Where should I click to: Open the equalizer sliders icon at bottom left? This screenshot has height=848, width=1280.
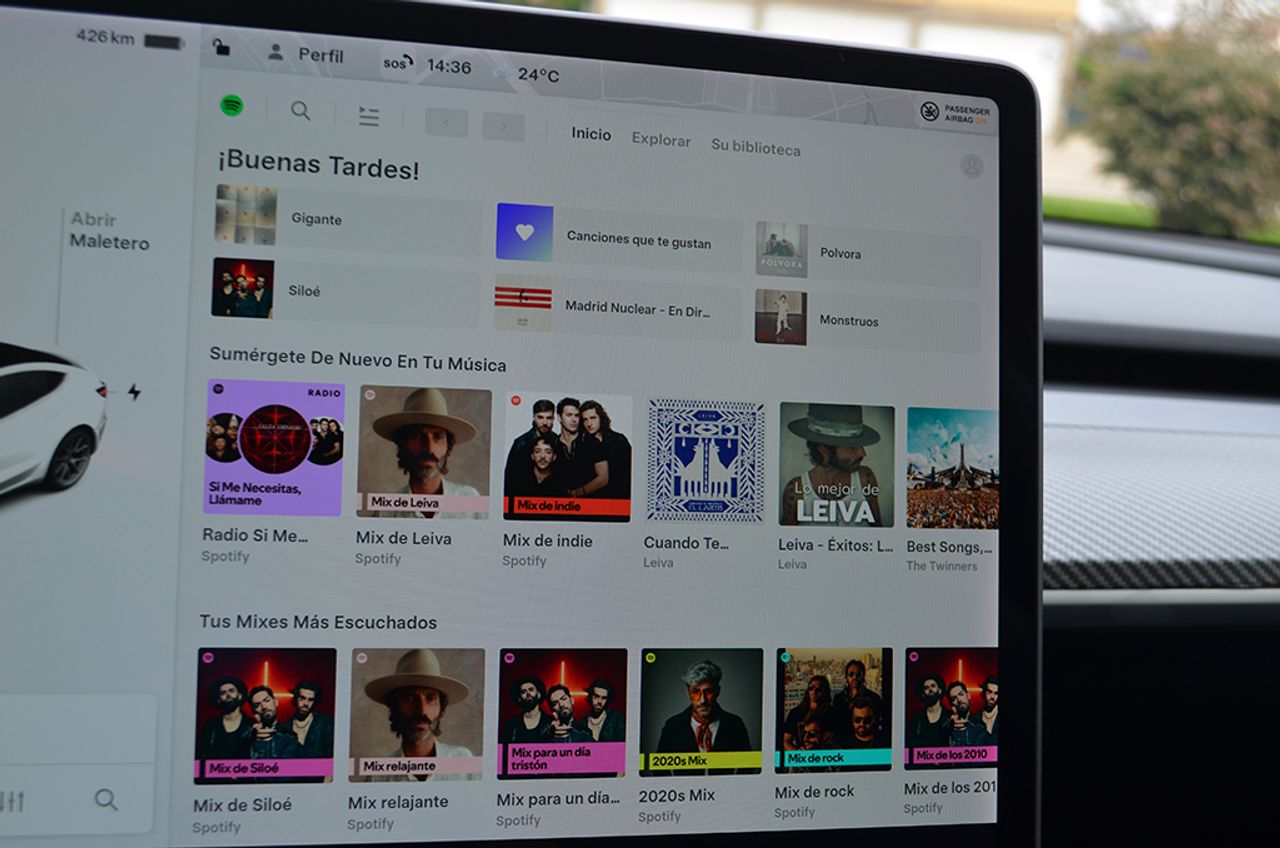pyautogui.click(x=12, y=801)
